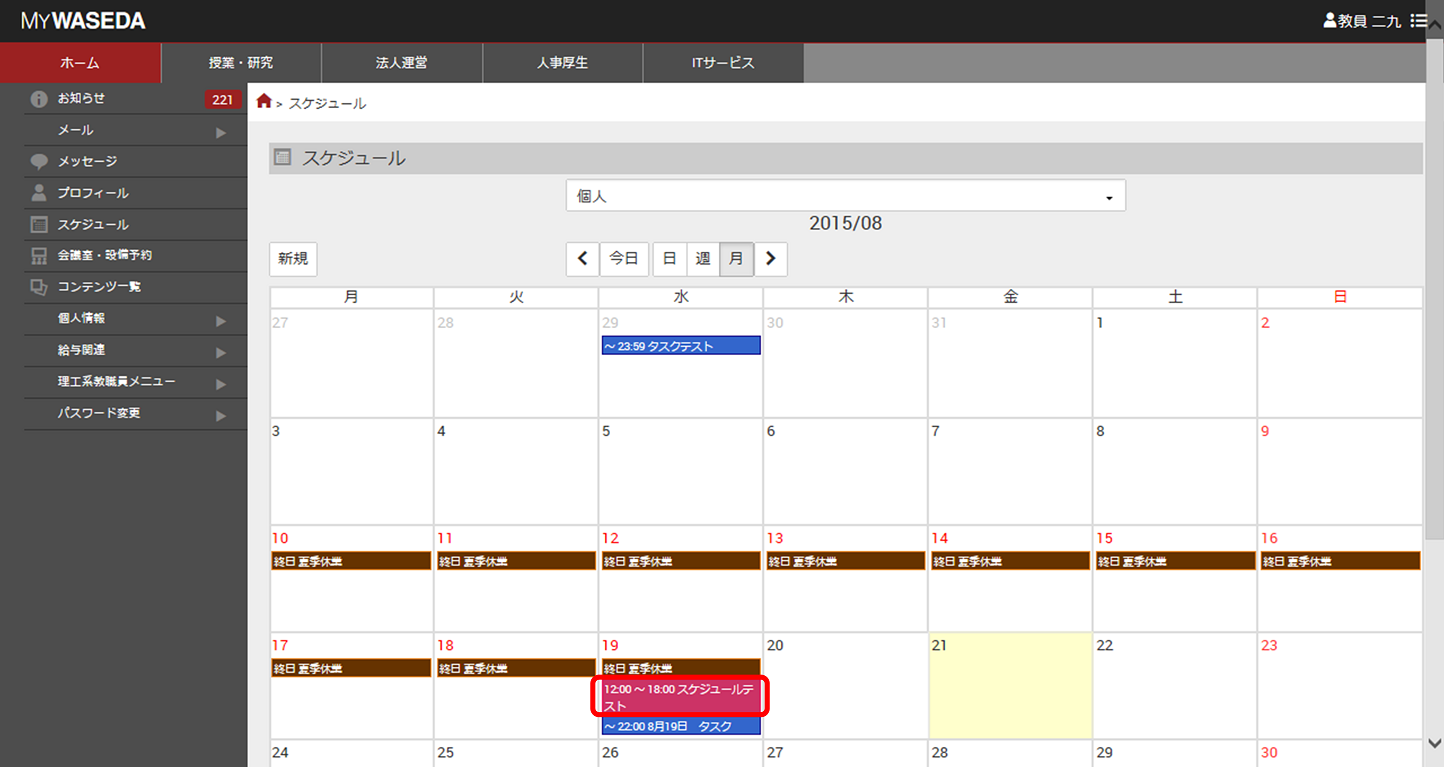This screenshot has height=767, width=1444.
Task: Open 夏季休業 event on the 18th
Action: (516, 669)
